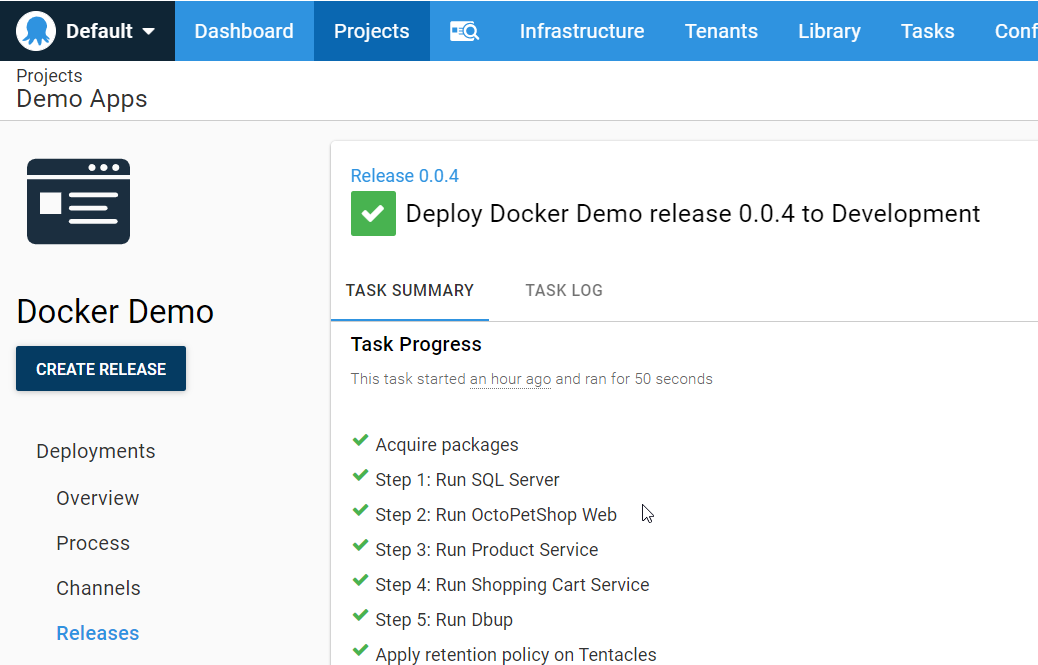Open the search icon in top navigation
This screenshot has width=1038, height=665.
pos(464,31)
